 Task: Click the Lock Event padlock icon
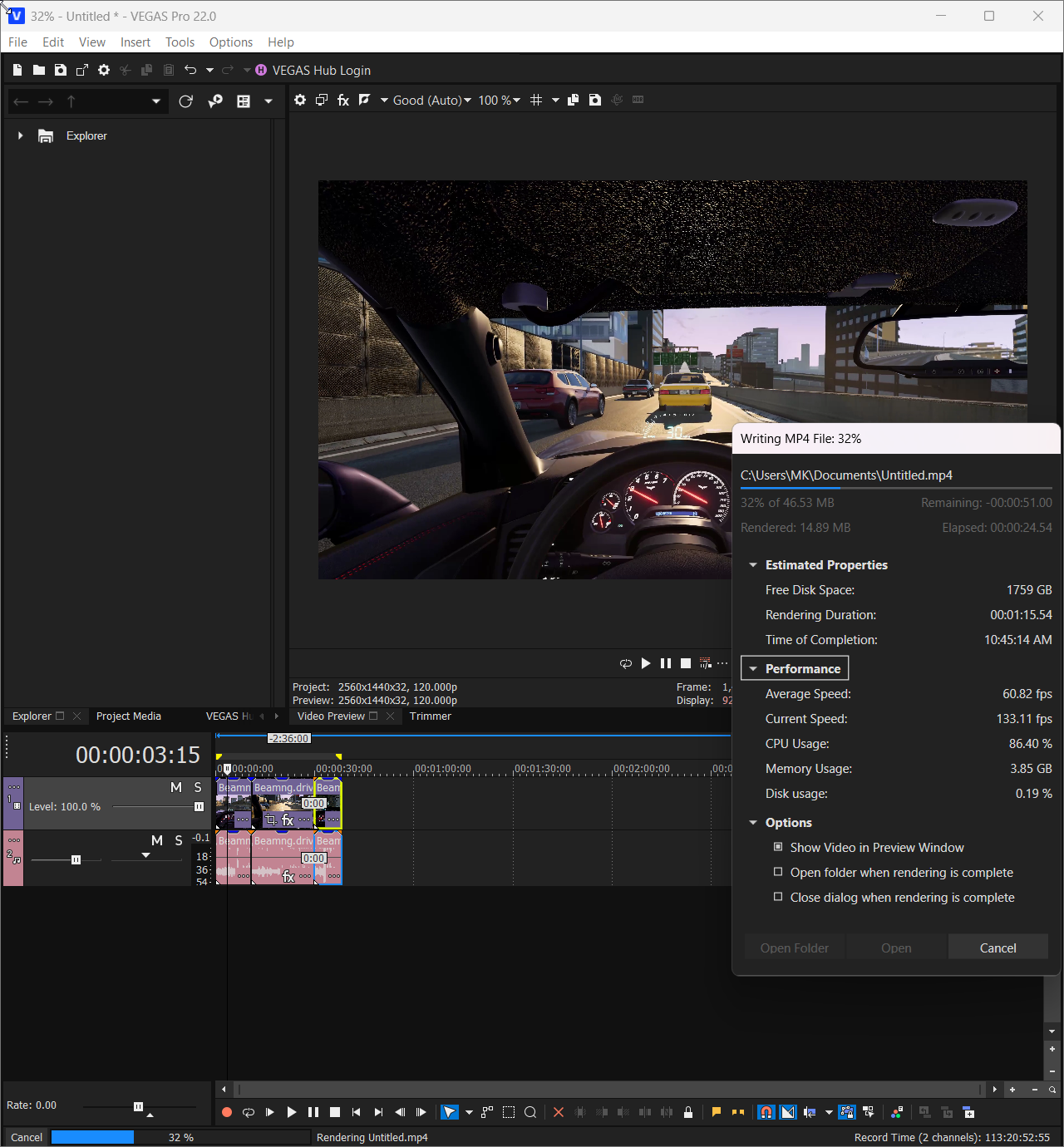click(688, 1112)
